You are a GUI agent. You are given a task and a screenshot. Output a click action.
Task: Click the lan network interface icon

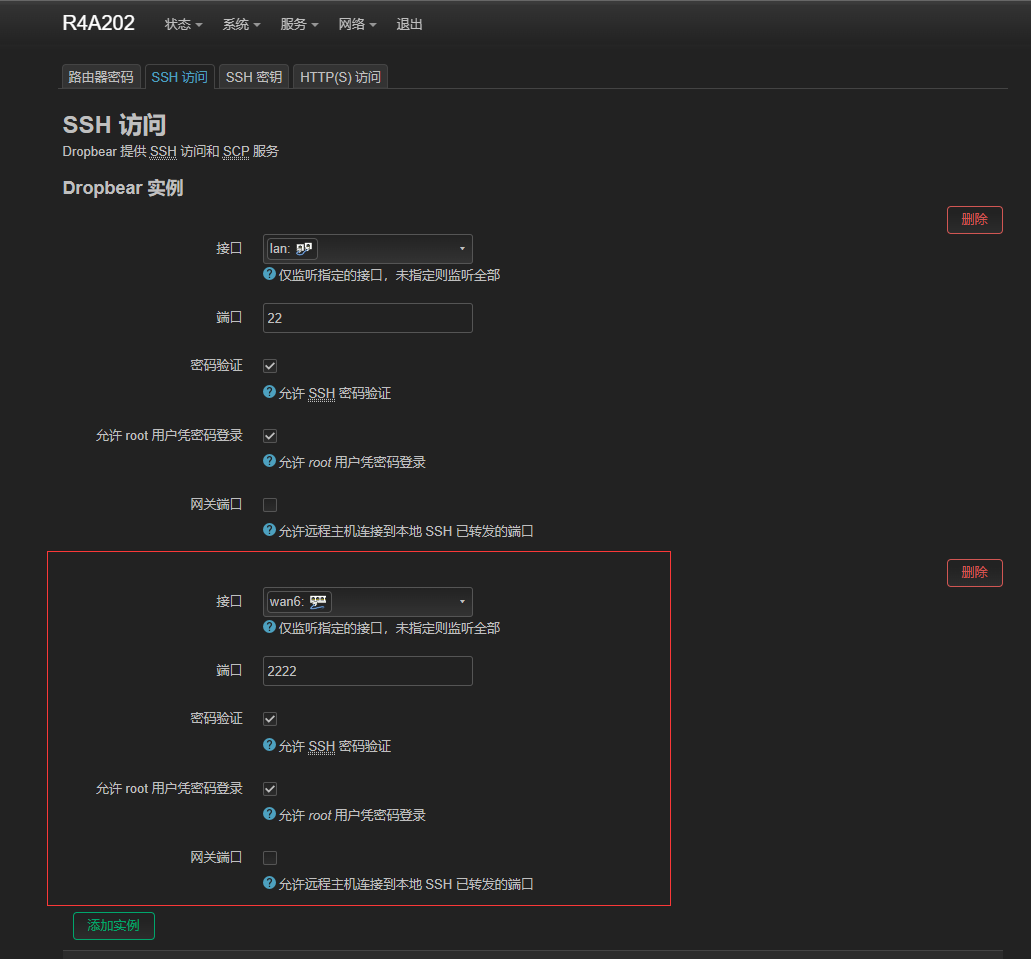[x=305, y=249]
